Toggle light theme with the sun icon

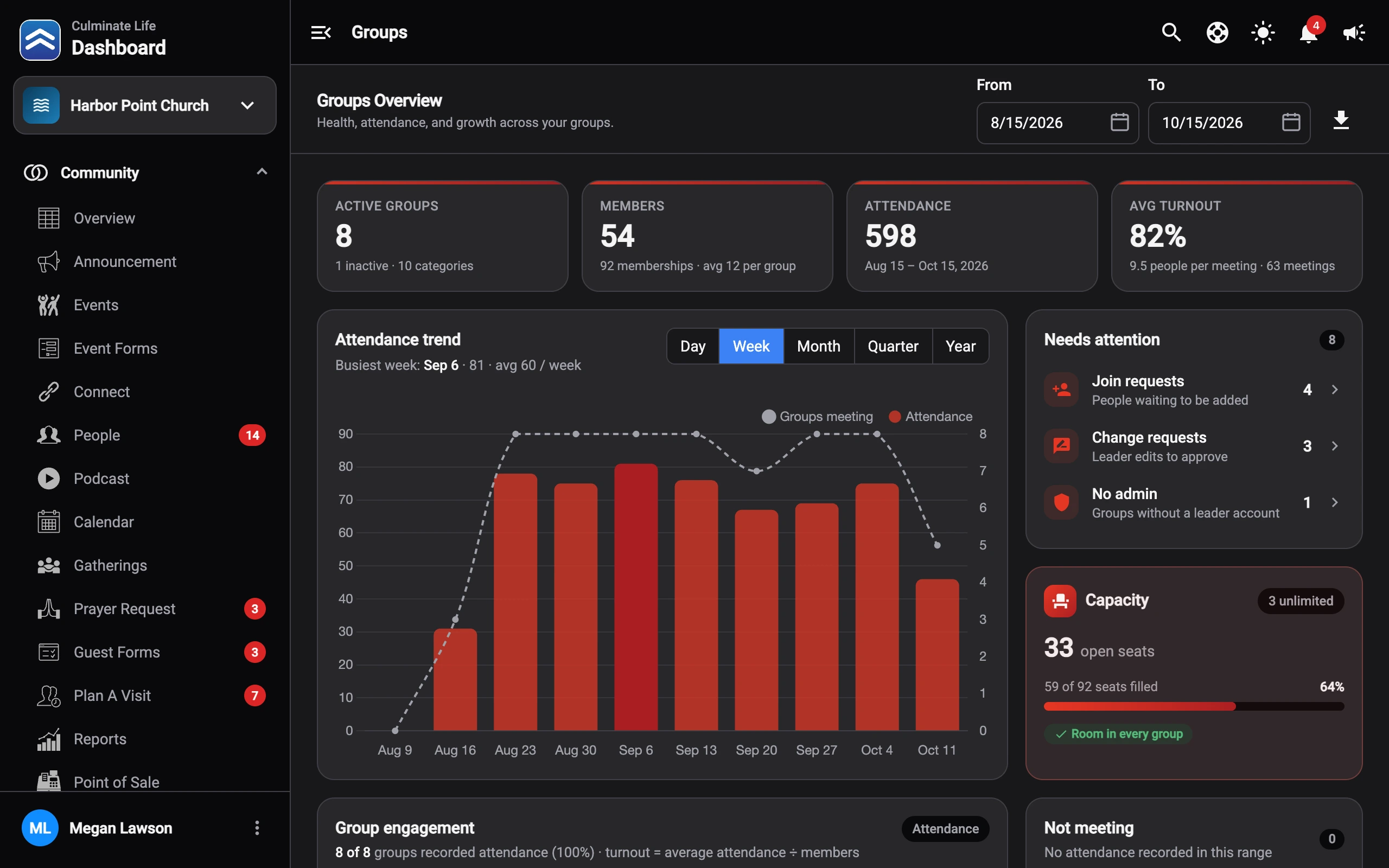click(x=1263, y=32)
